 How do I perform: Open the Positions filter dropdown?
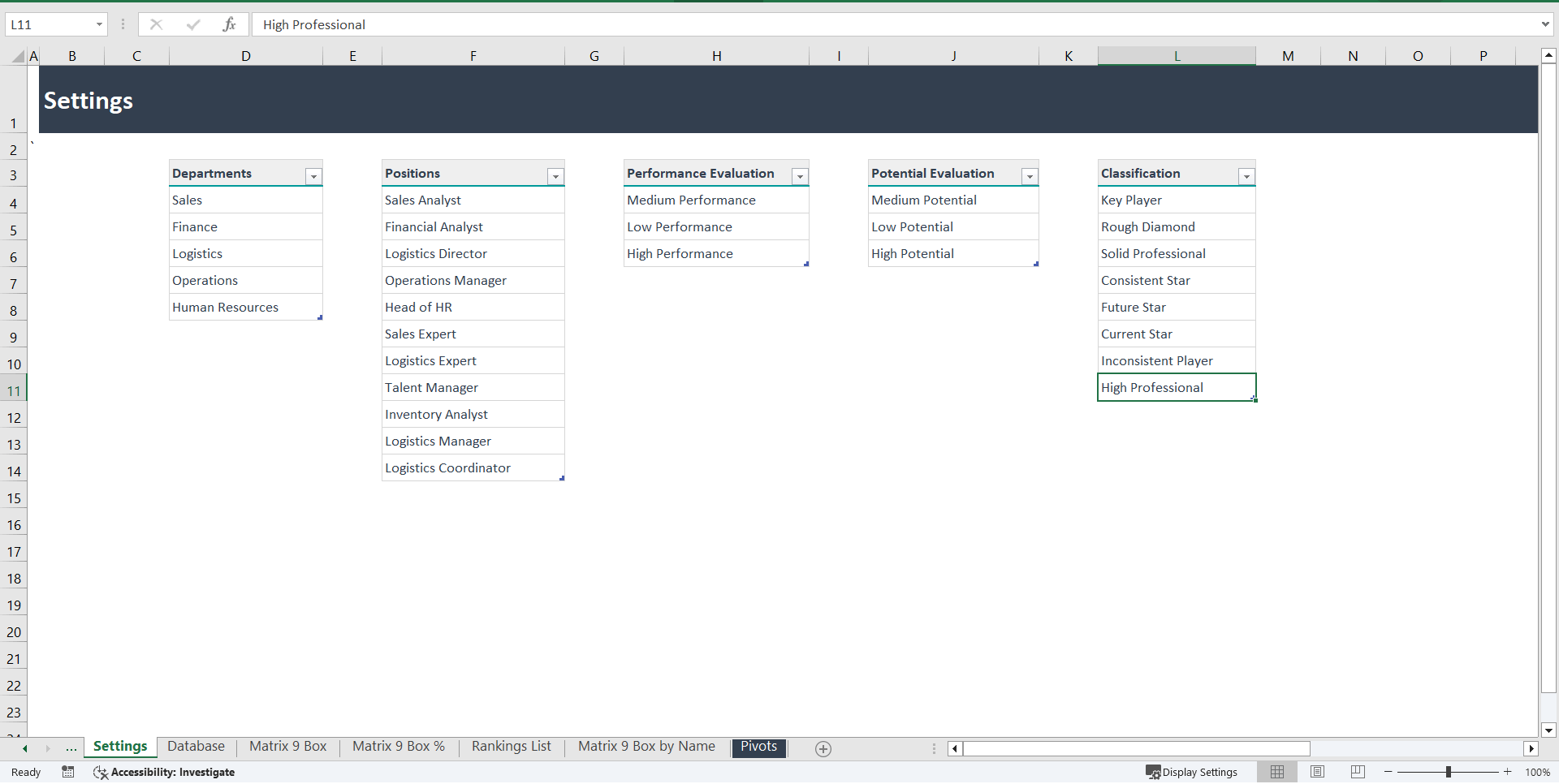[x=555, y=176]
